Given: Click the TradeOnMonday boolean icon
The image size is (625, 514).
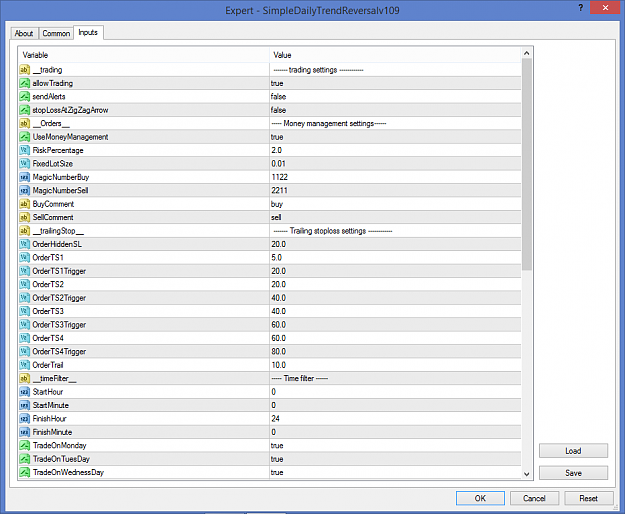Looking at the screenshot, I should [x=25, y=445].
